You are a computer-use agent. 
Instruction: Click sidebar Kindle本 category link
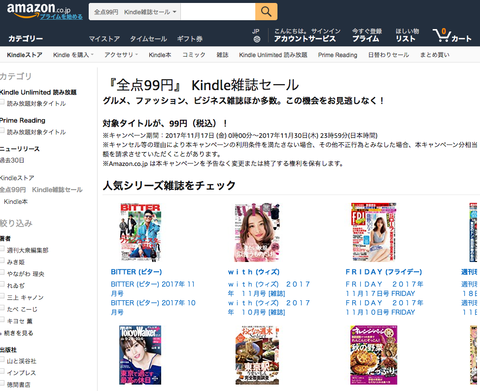tap(16, 201)
